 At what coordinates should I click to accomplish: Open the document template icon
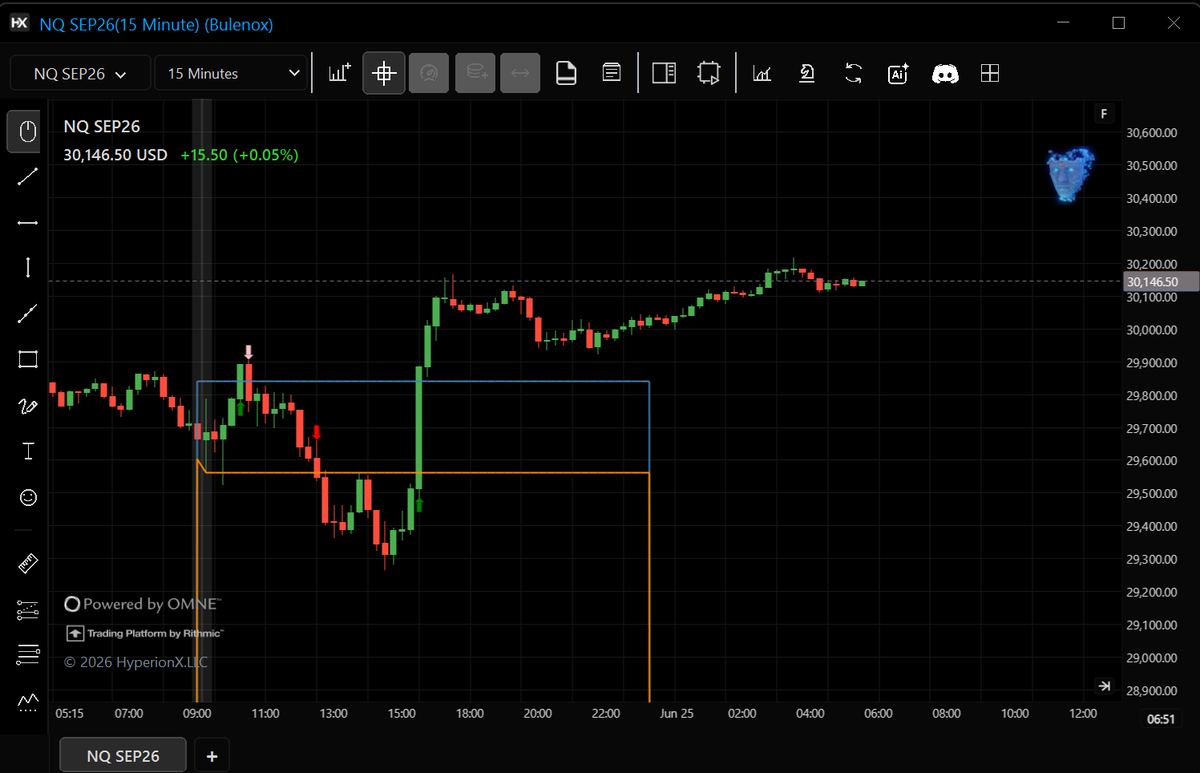pyautogui.click(x=566, y=73)
